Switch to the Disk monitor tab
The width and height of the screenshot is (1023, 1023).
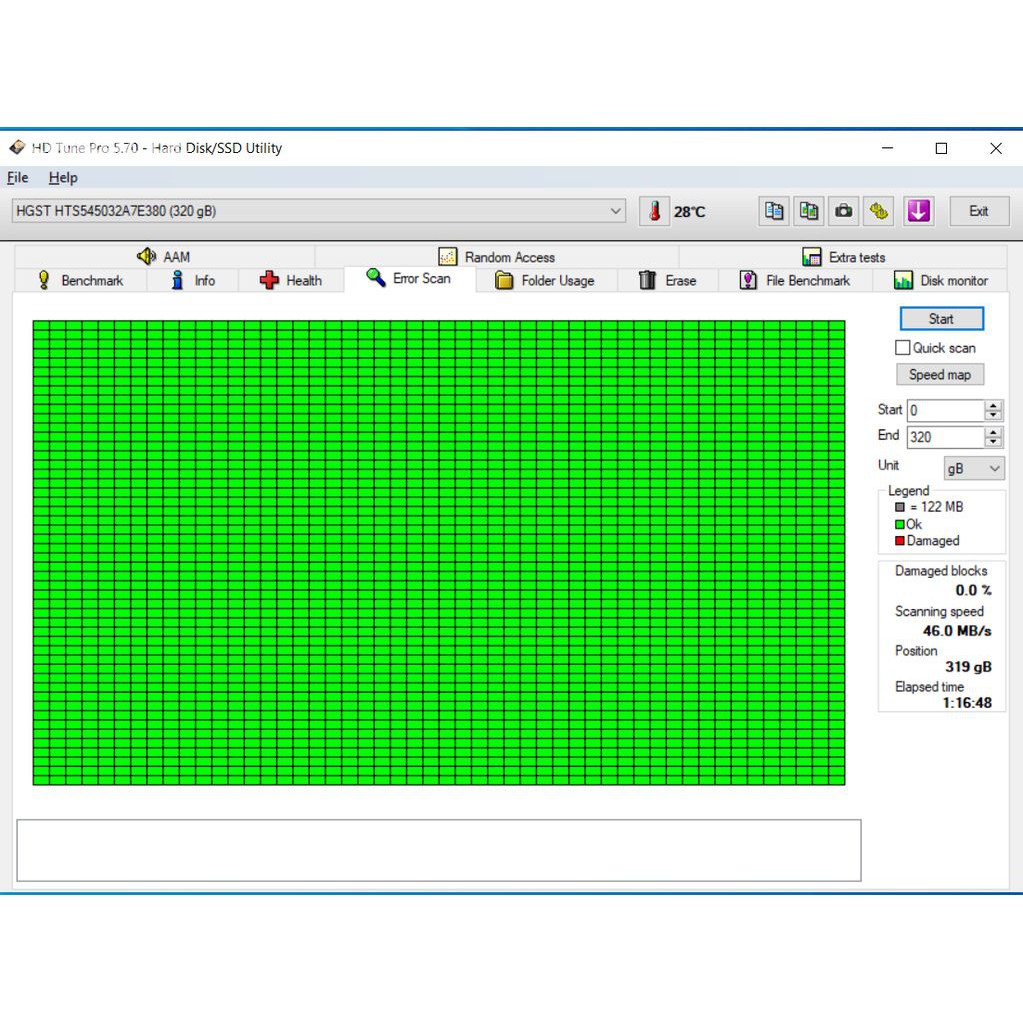(x=940, y=281)
